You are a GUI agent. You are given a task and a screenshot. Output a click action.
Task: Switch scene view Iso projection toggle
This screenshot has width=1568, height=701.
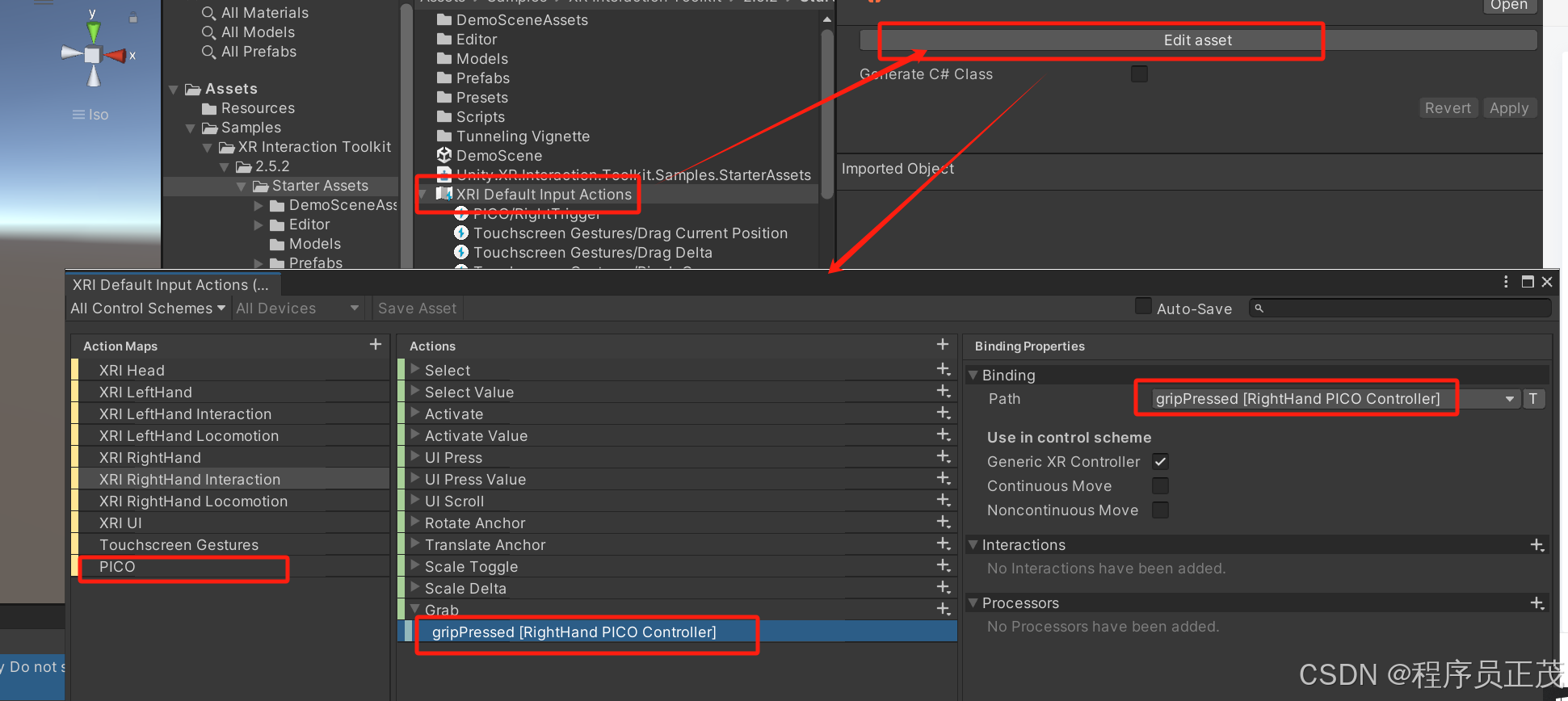[x=90, y=115]
